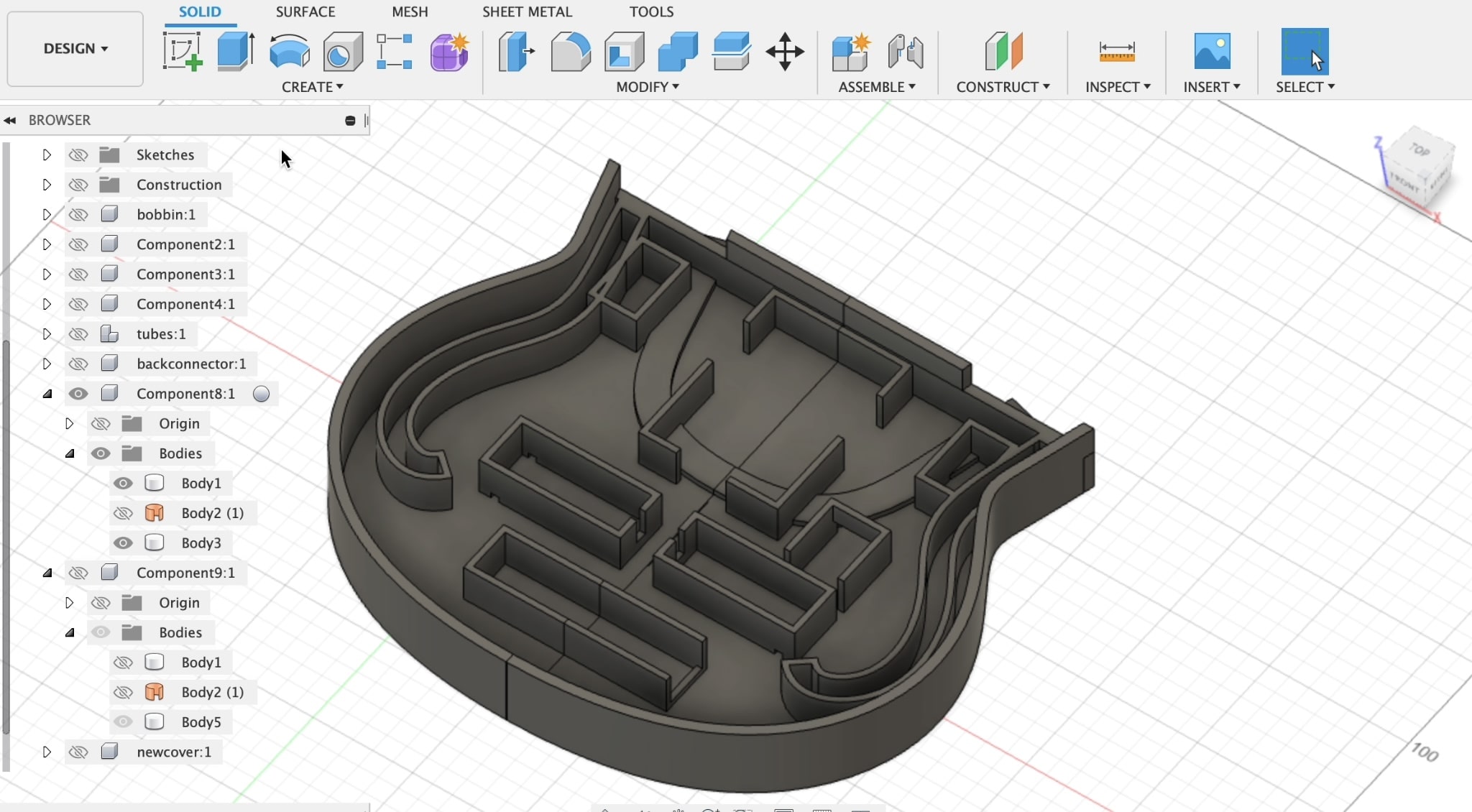
Task: Hide Body1 under Component8 Bodies
Action: point(123,483)
